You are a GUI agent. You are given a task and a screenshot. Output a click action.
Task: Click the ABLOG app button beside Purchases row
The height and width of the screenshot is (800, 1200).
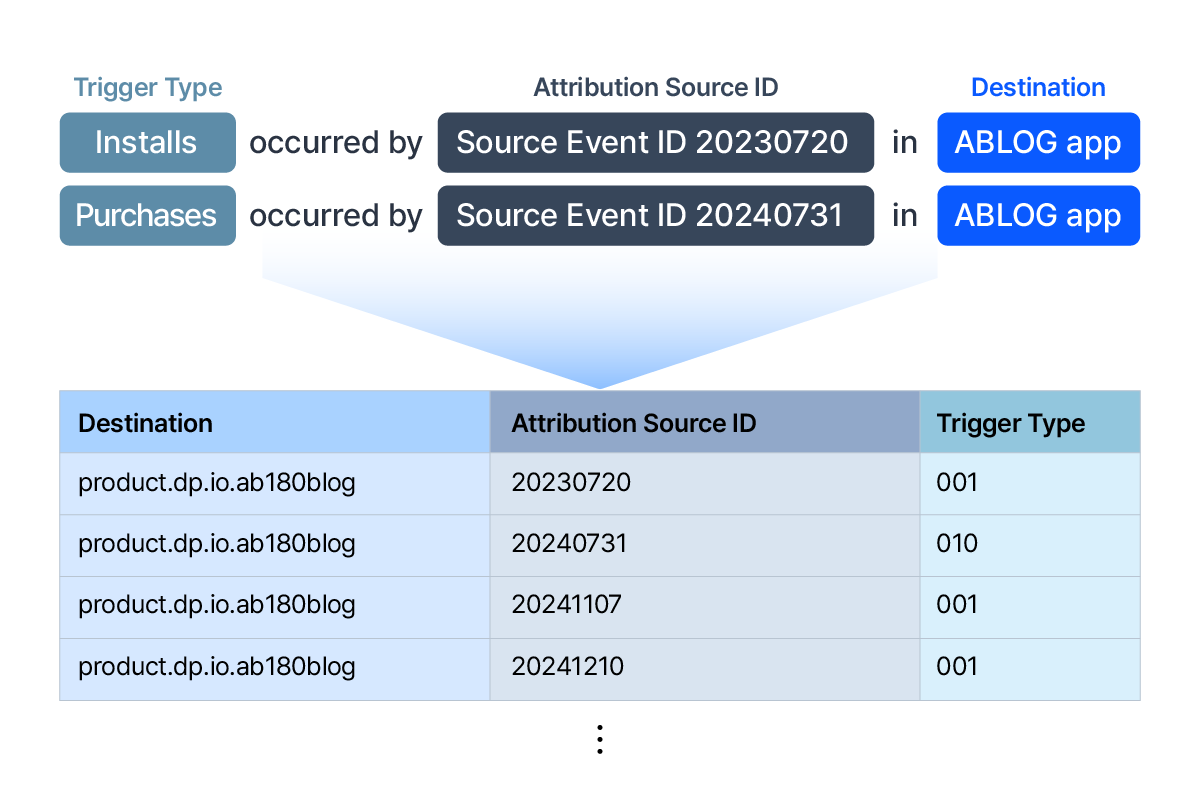[x=1038, y=216]
